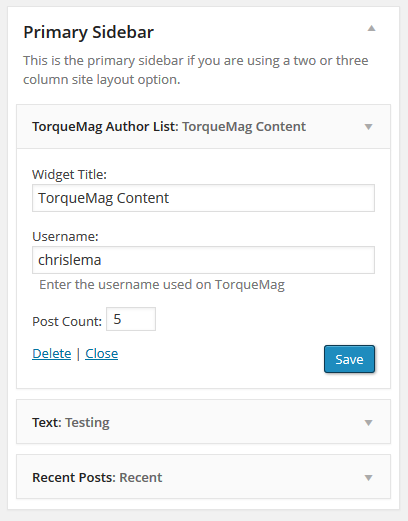This screenshot has height=521, width=408.
Task: Click the Widget Title label
Action: tap(69, 175)
